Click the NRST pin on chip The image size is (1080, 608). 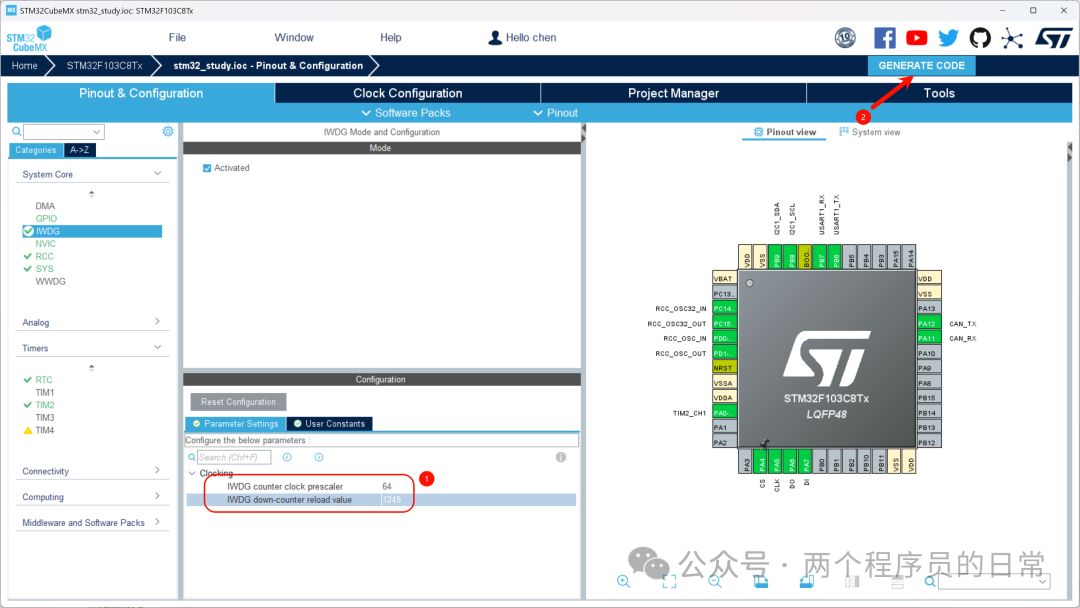(x=724, y=368)
